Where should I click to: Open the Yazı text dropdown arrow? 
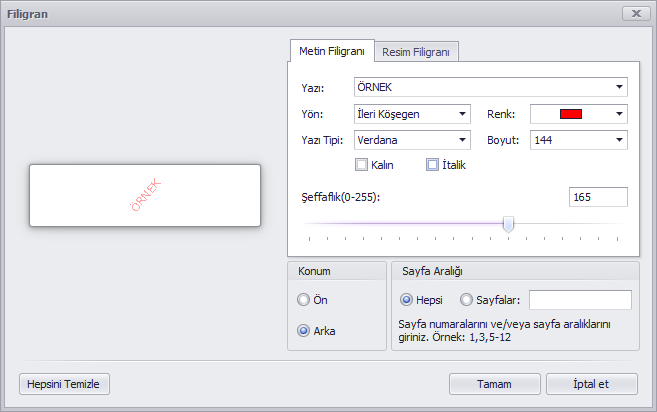pos(619,87)
